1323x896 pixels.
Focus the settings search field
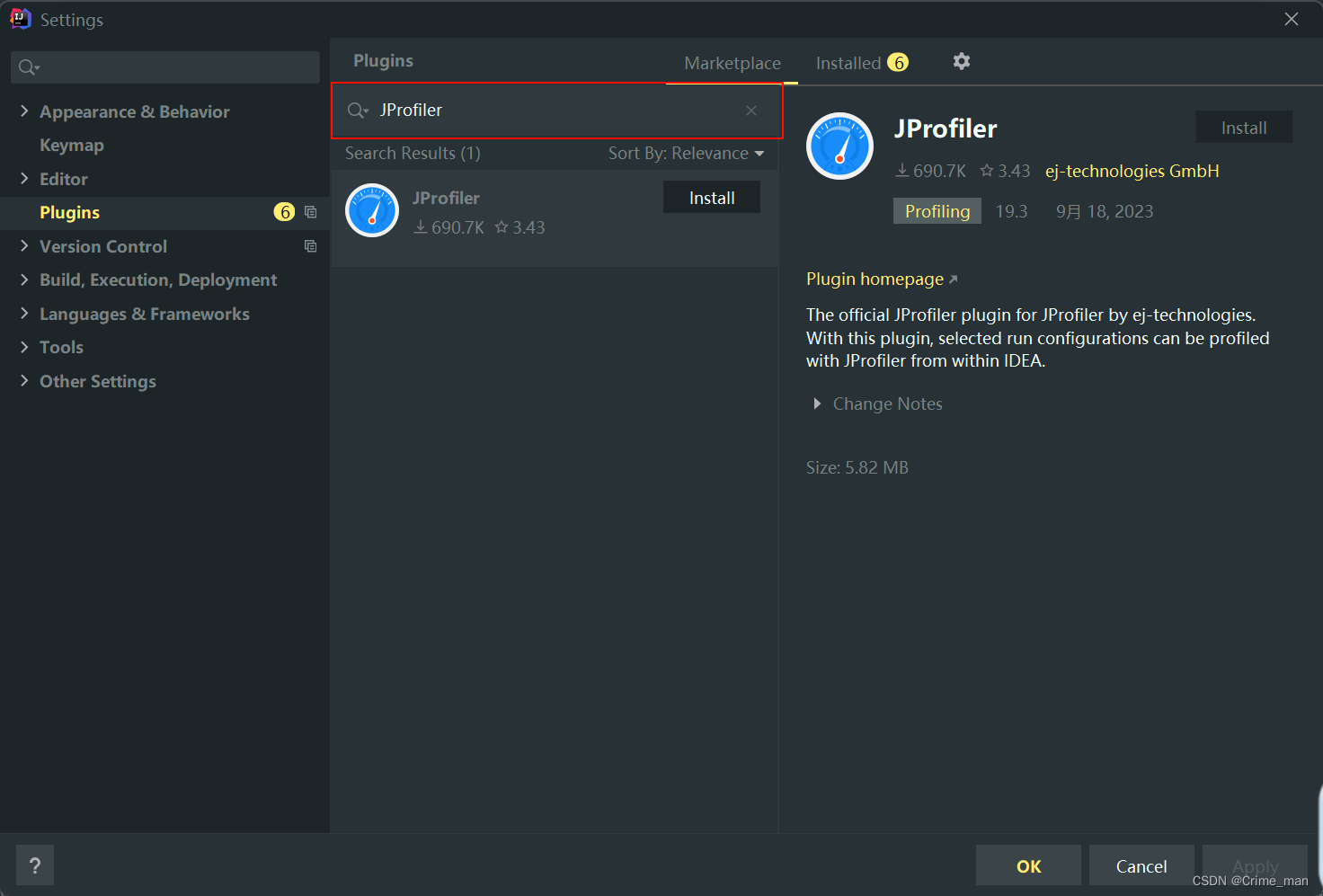[x=165, y=67]
